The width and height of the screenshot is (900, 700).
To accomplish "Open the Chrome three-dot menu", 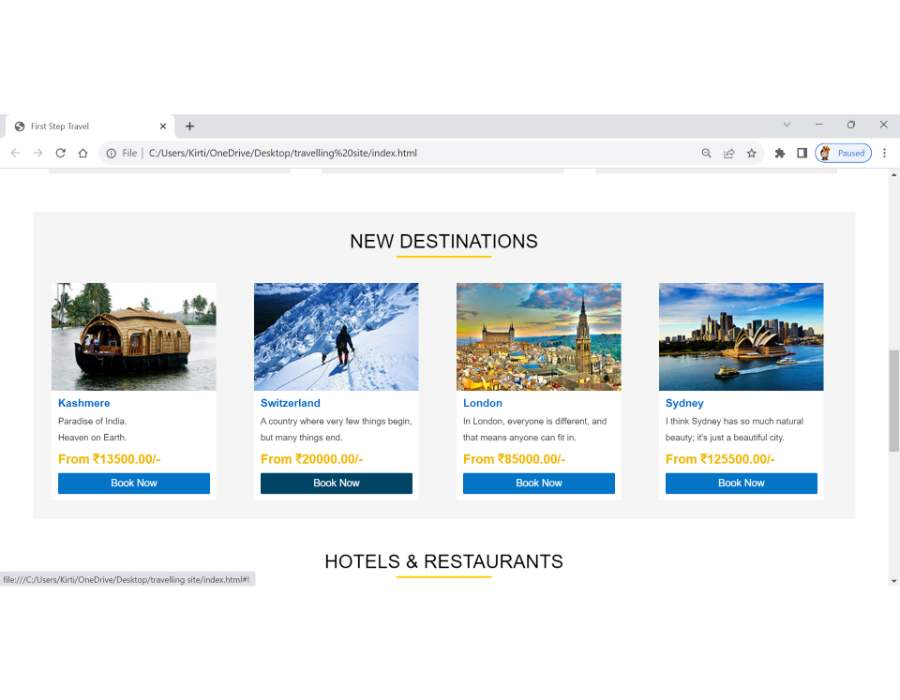I will (885, 153).
